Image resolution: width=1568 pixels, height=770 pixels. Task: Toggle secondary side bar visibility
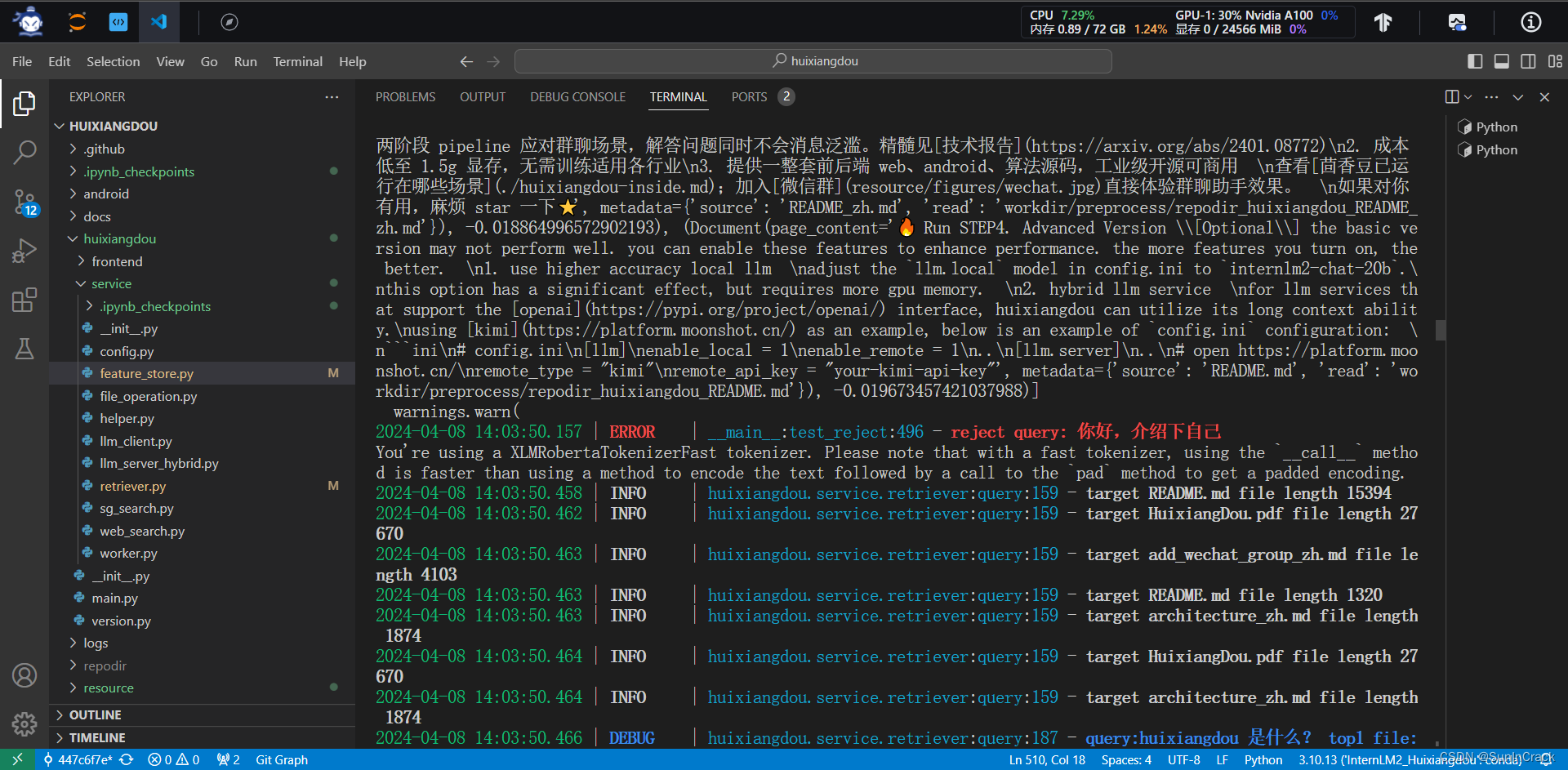click(1528, 61)
